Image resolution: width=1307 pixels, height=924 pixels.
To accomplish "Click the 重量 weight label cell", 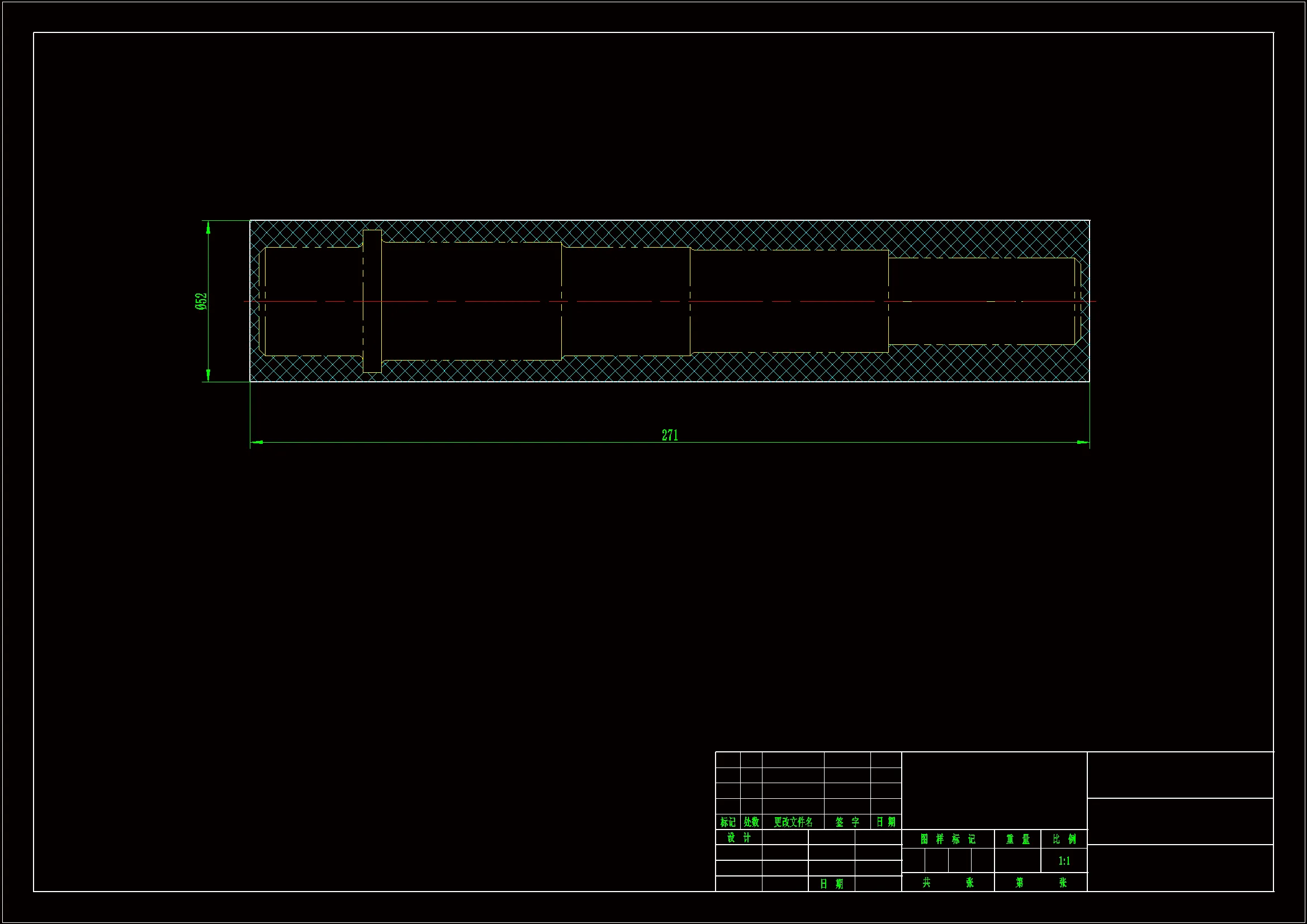I will pyautogui.click(x=1017, y=838).
